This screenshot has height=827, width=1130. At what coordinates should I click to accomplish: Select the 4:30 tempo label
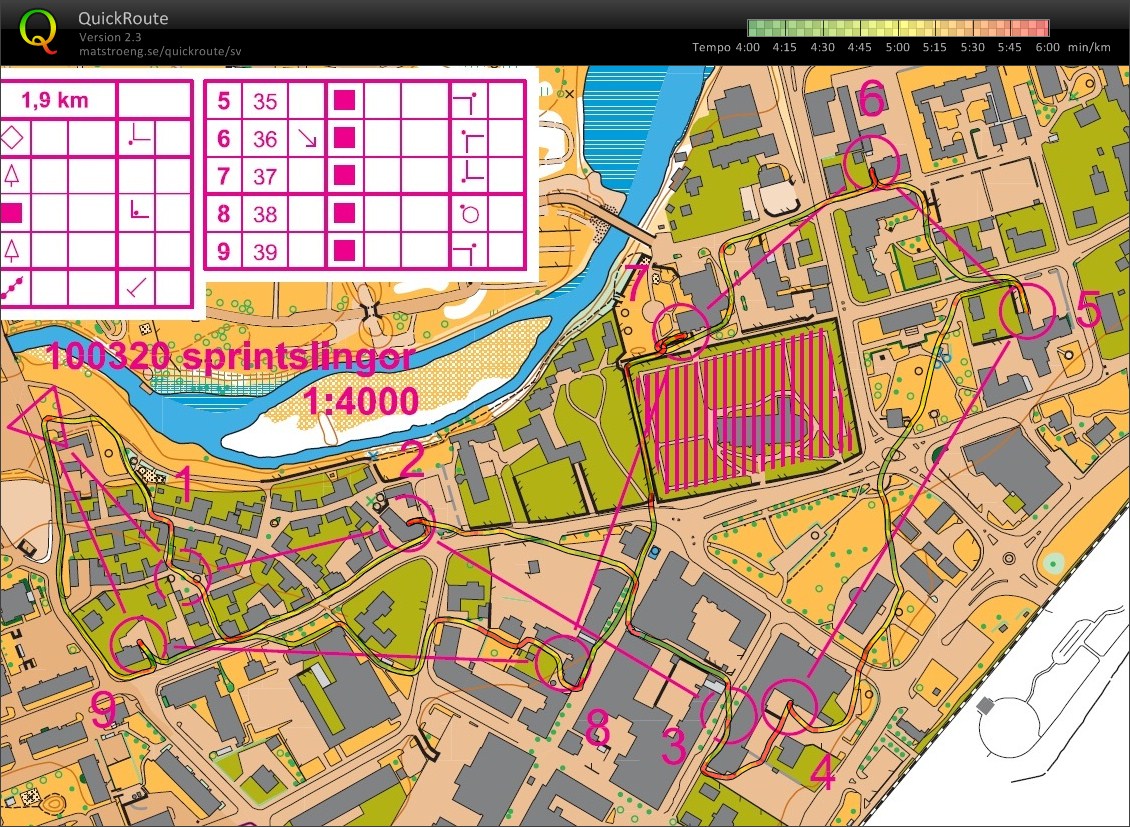tap(822, 48)
